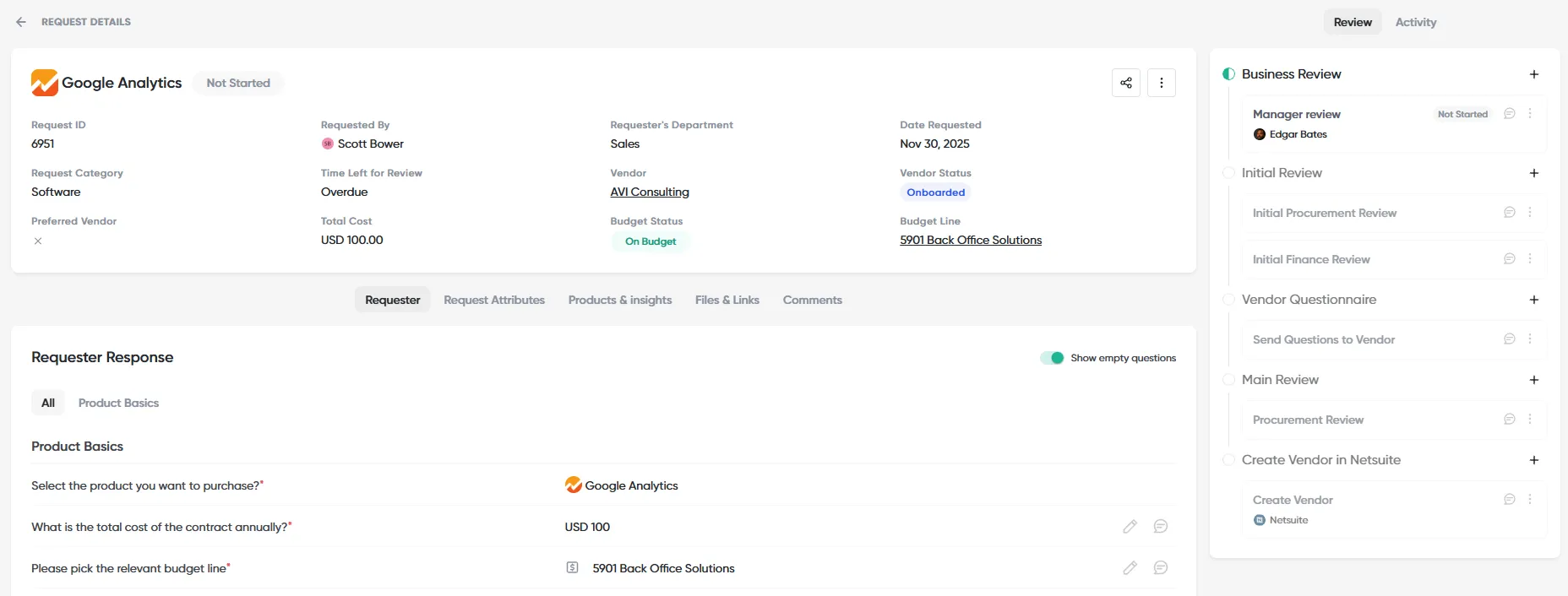Comment on the relevant budget line question
The height and width of the screenshot is (596, 1568).
tap(1161, 568)
